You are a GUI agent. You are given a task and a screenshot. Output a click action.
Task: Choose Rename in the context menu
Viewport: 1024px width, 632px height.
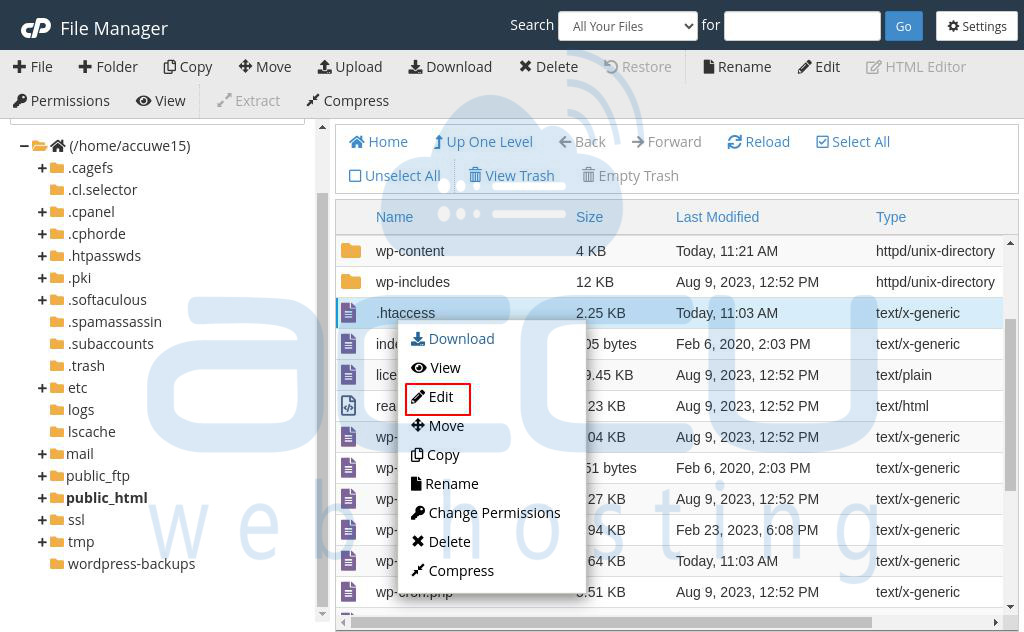click(444, 484)
